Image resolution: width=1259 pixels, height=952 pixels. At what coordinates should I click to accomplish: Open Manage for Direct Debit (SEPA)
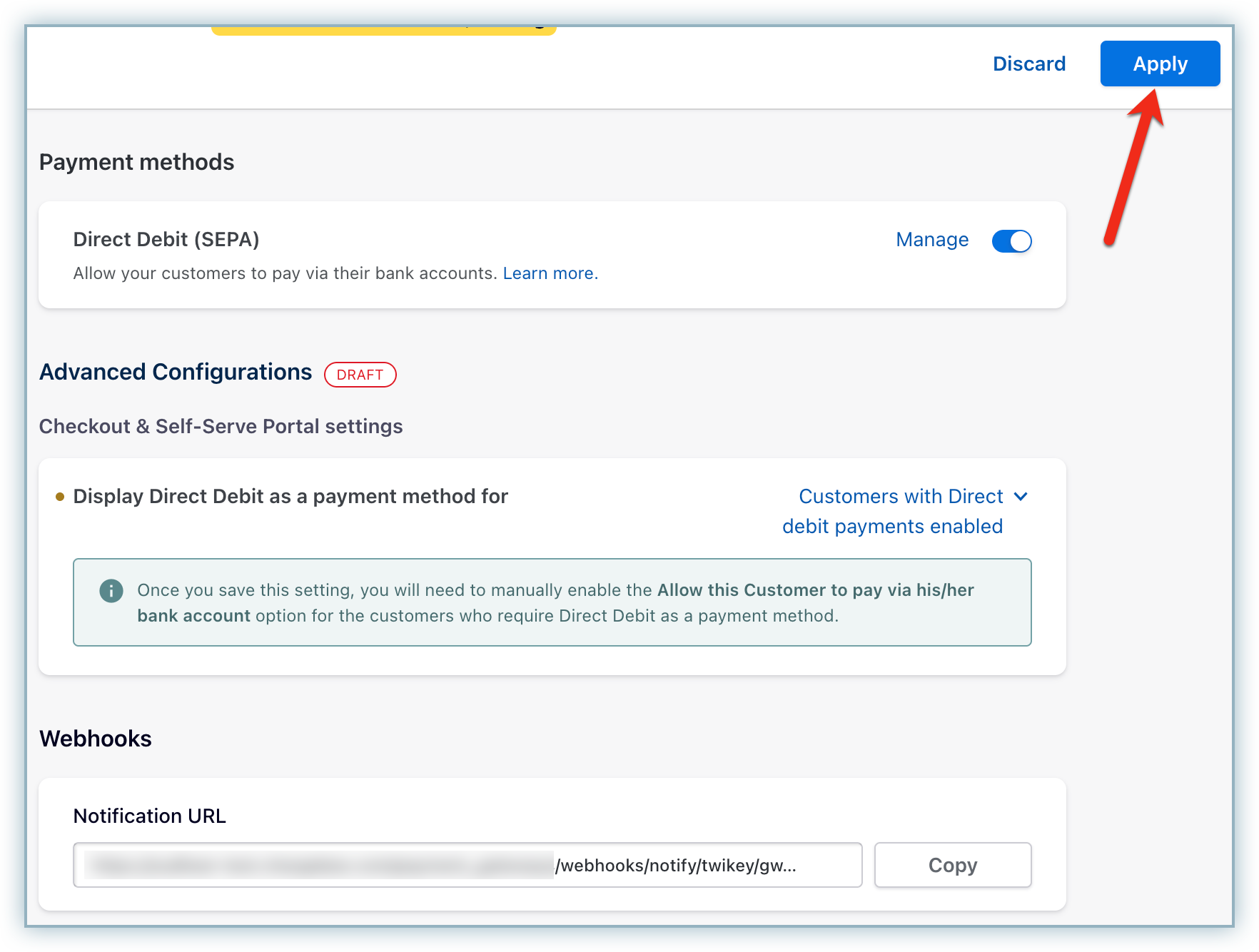[x=931, y=240]
